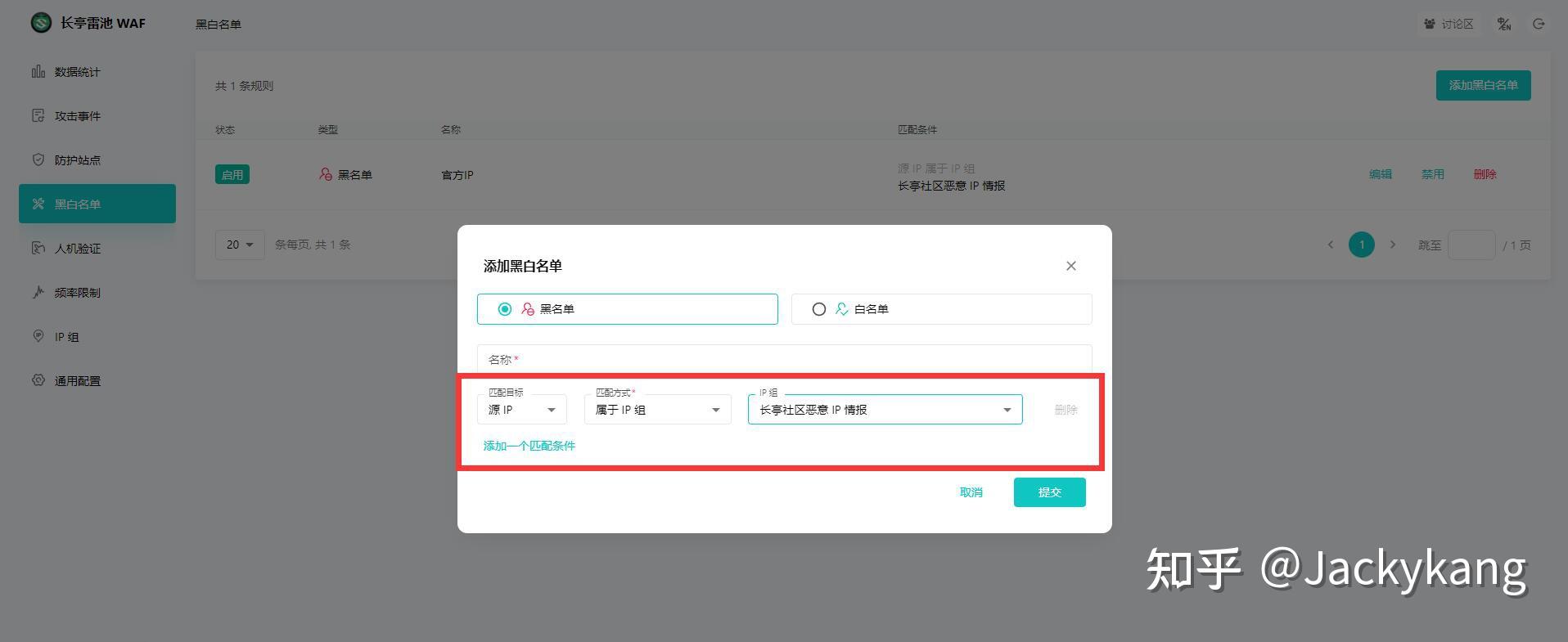Click the 黑名单 blocked-user icon in dialog
1568x642 pixels.
point(528,309)
